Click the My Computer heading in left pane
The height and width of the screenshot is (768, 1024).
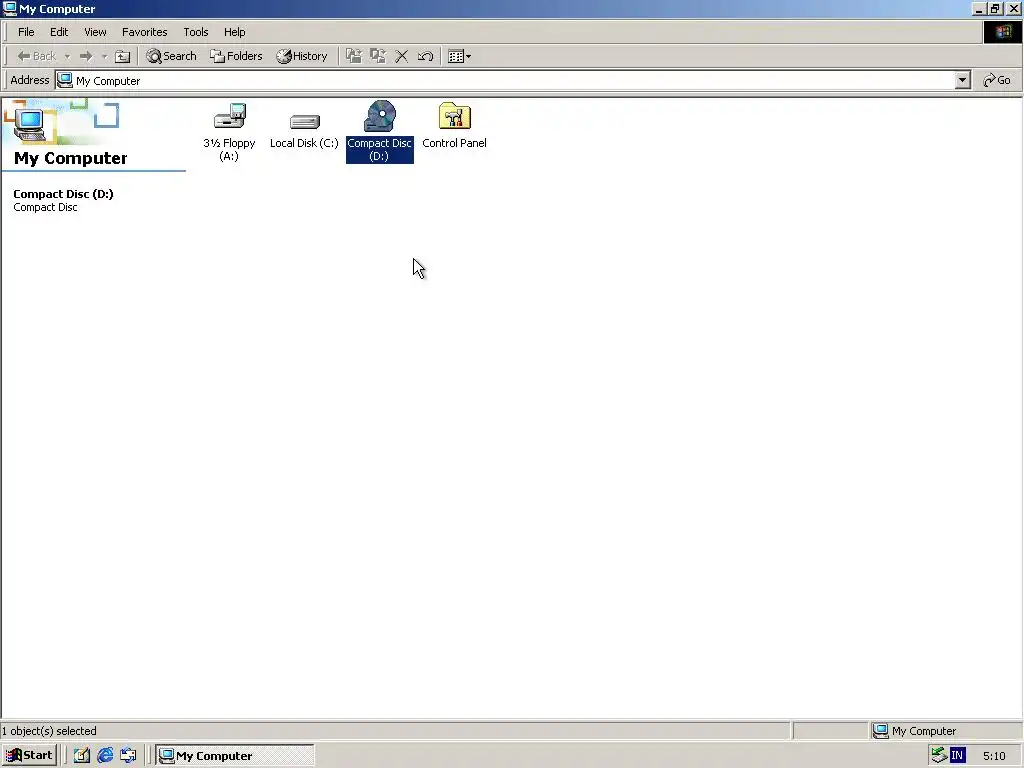coord(71,158)
